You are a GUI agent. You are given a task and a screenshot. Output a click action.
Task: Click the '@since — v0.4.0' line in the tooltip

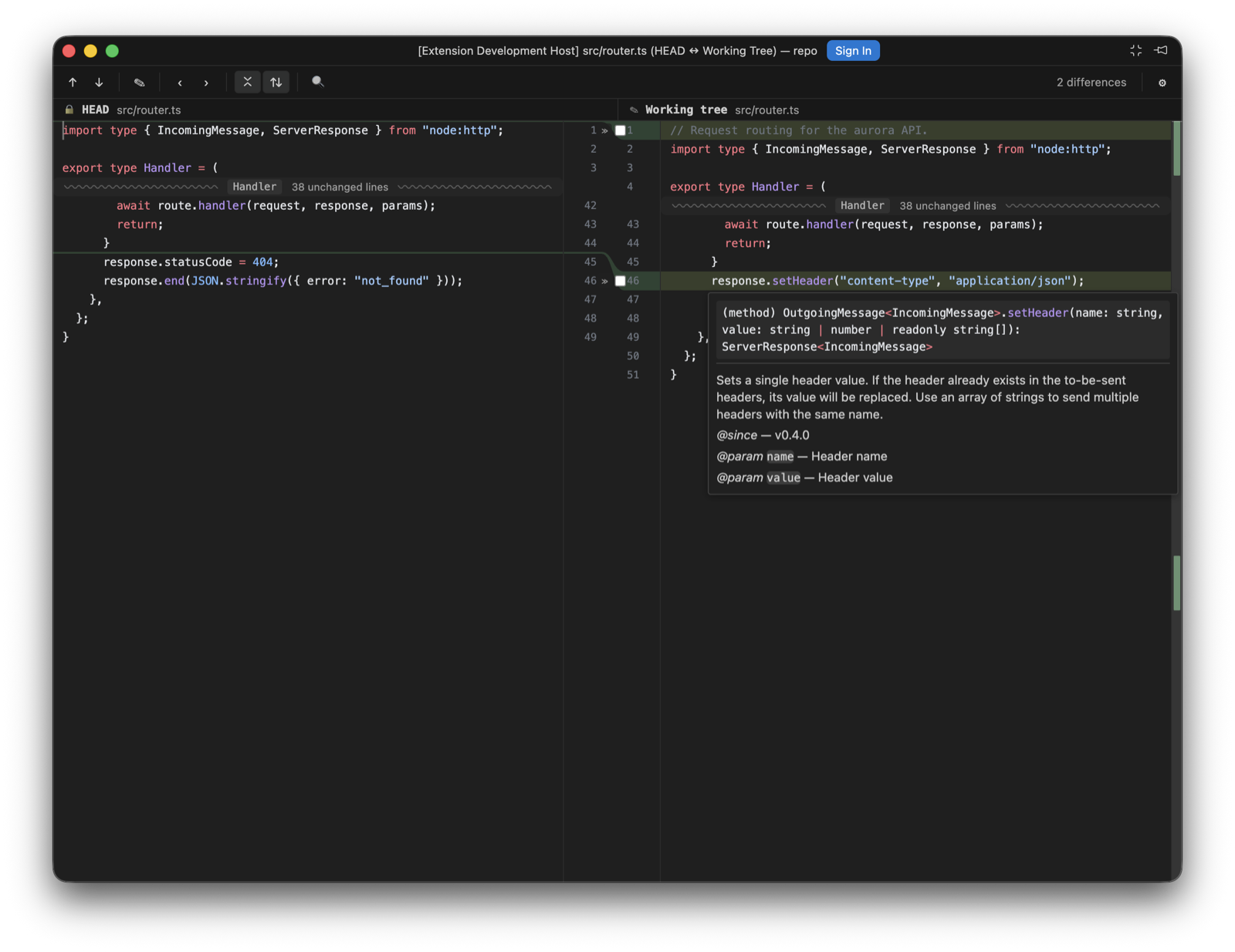coord(763,435)
